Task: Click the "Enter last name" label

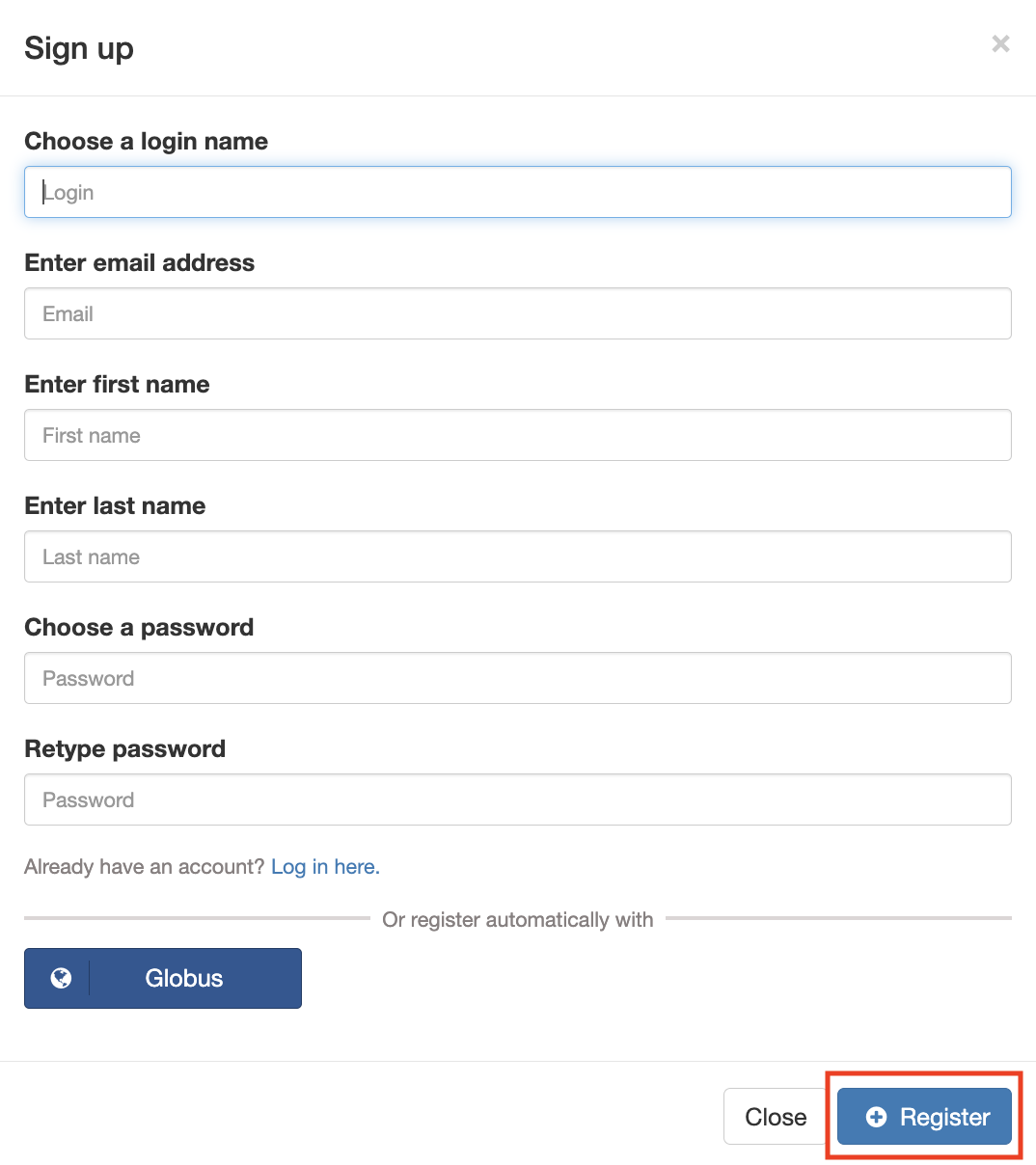Action: (115, 506)
